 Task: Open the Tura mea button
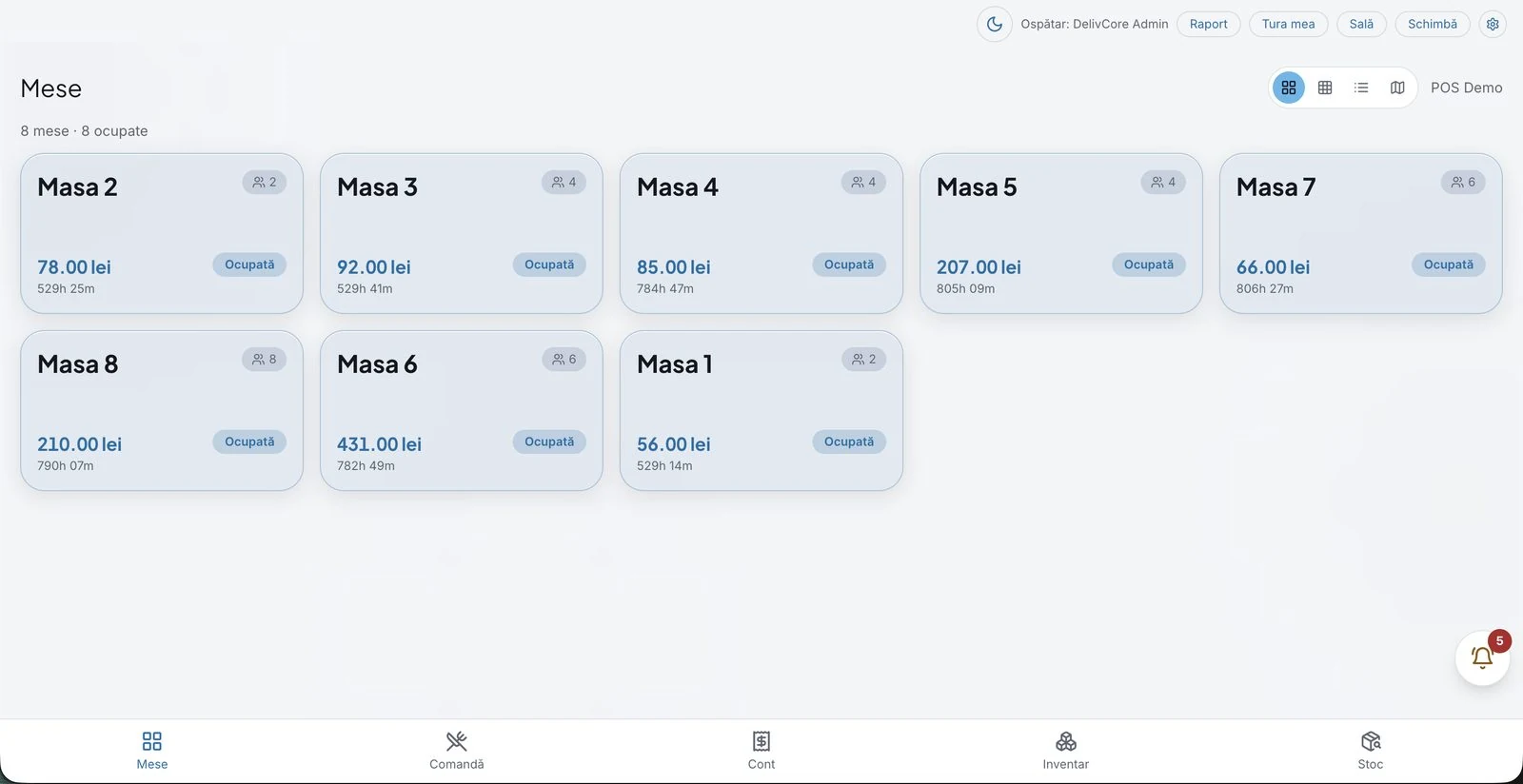[1289, 24]
